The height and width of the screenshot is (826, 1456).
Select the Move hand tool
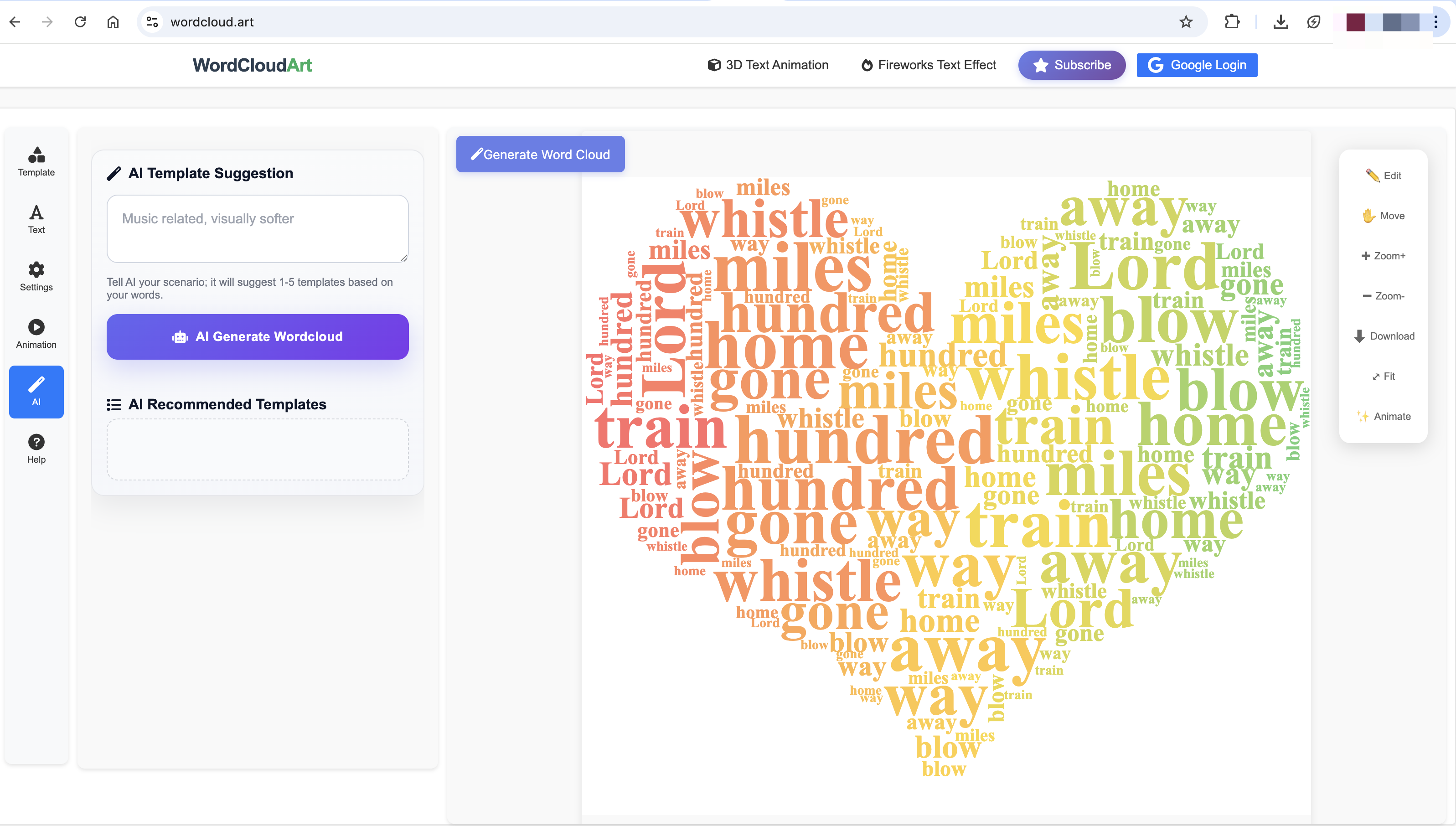point(1384,216)
